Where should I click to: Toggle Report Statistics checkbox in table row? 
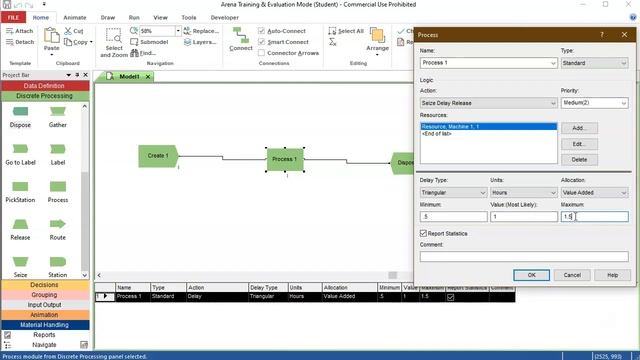(451, 297)
